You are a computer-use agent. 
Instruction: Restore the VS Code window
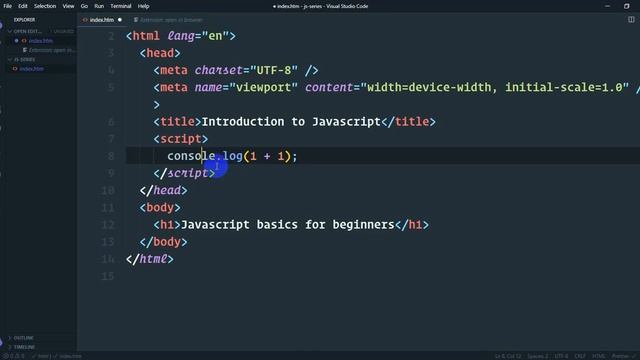tap(627, 6)
